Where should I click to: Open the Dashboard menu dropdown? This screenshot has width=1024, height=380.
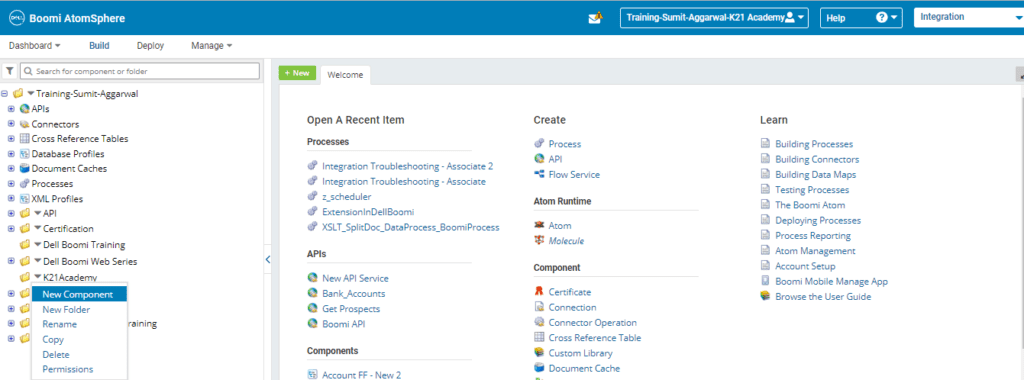coord(35,46)
